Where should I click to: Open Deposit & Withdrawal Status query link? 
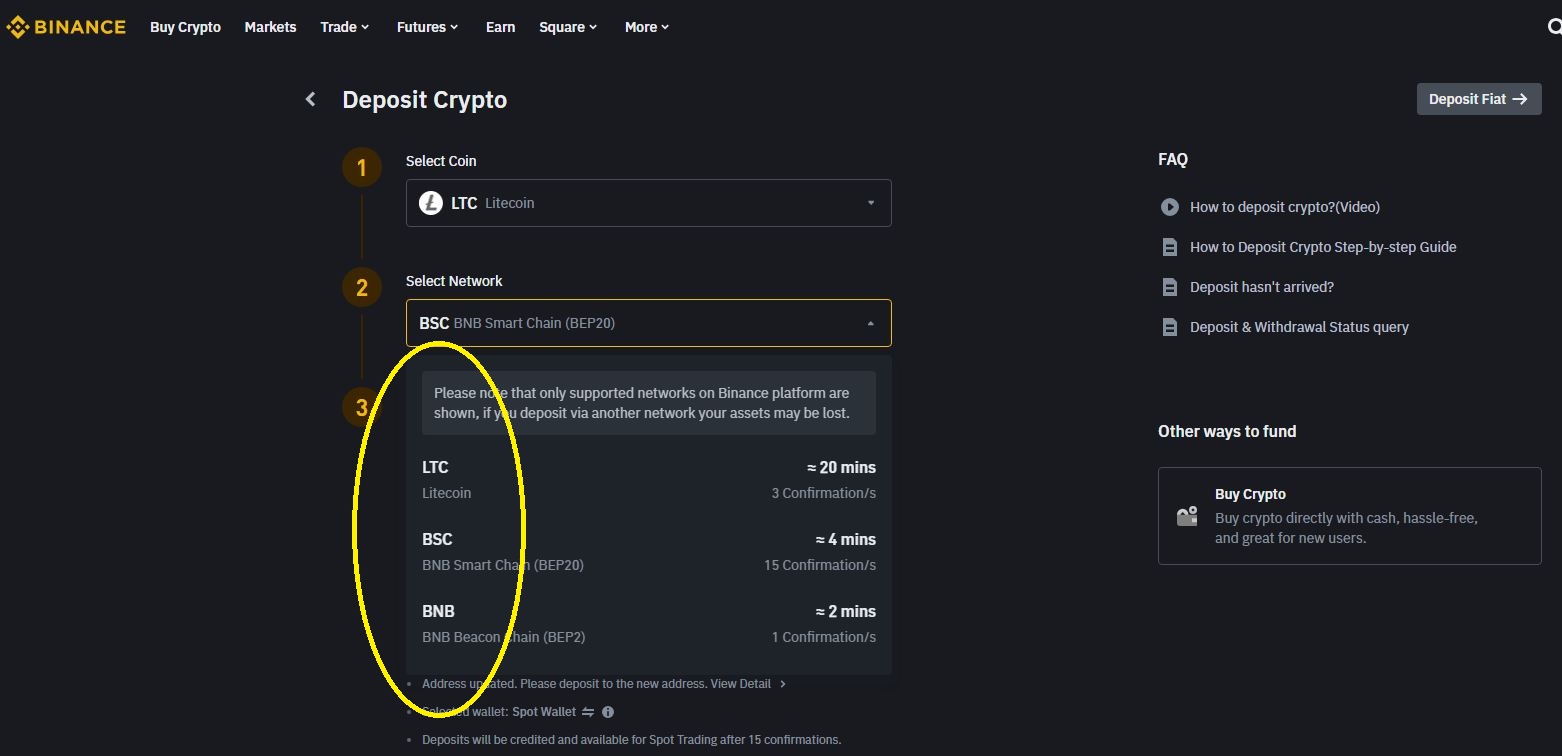(1298, 327)
